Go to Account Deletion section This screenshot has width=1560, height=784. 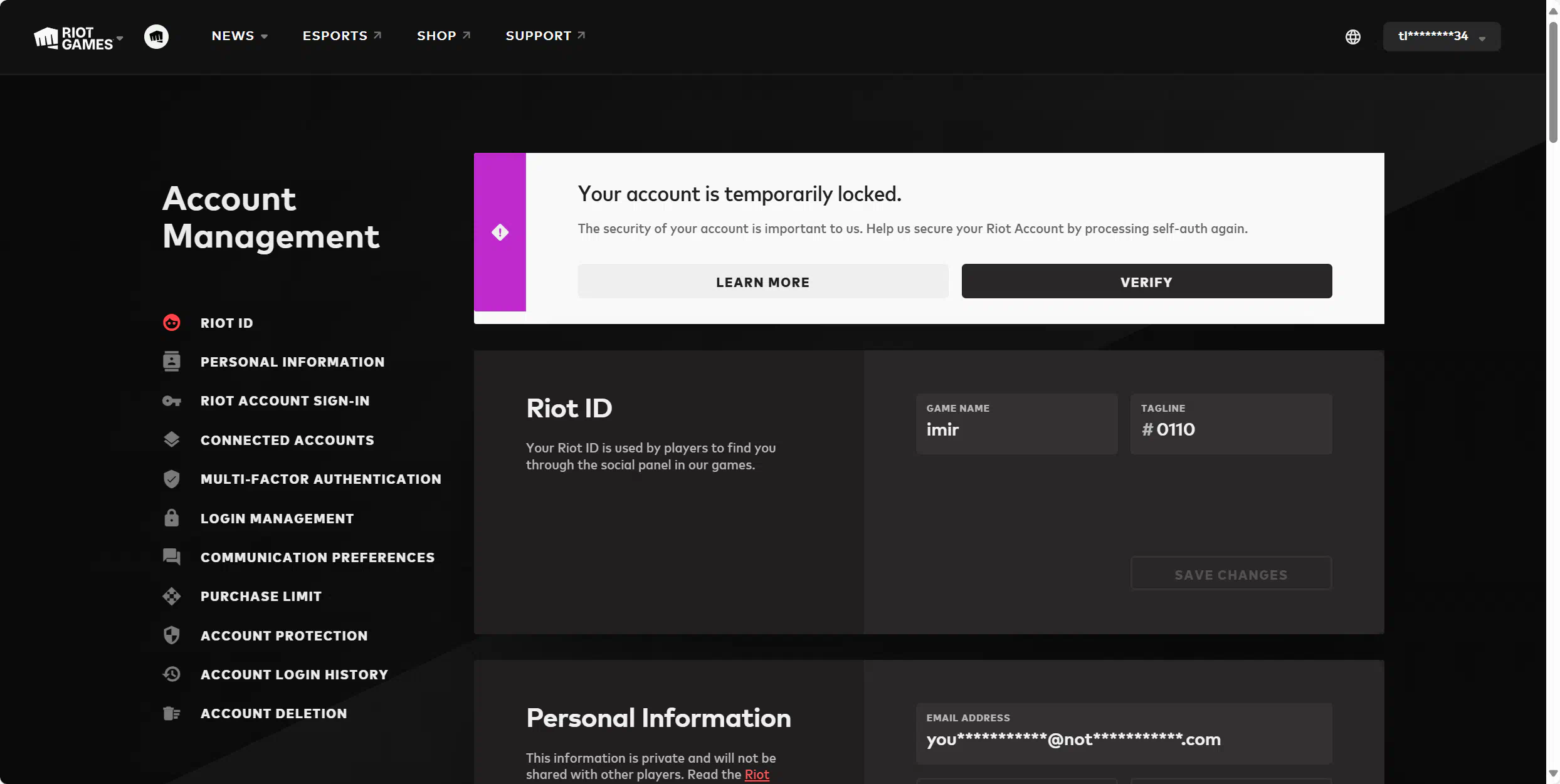pyautogui.click(x=273, y=713)
